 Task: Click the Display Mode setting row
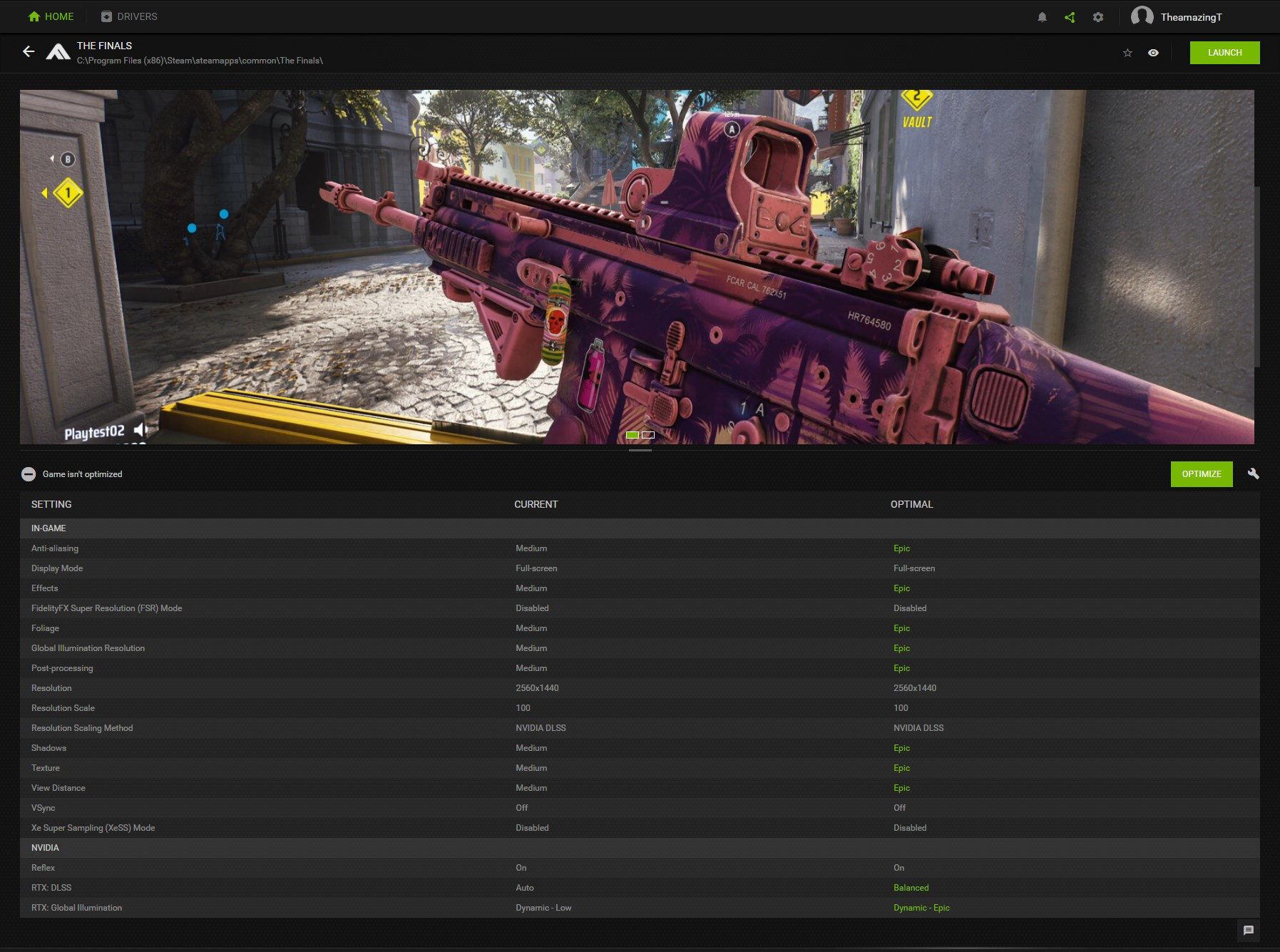point(640,568)
